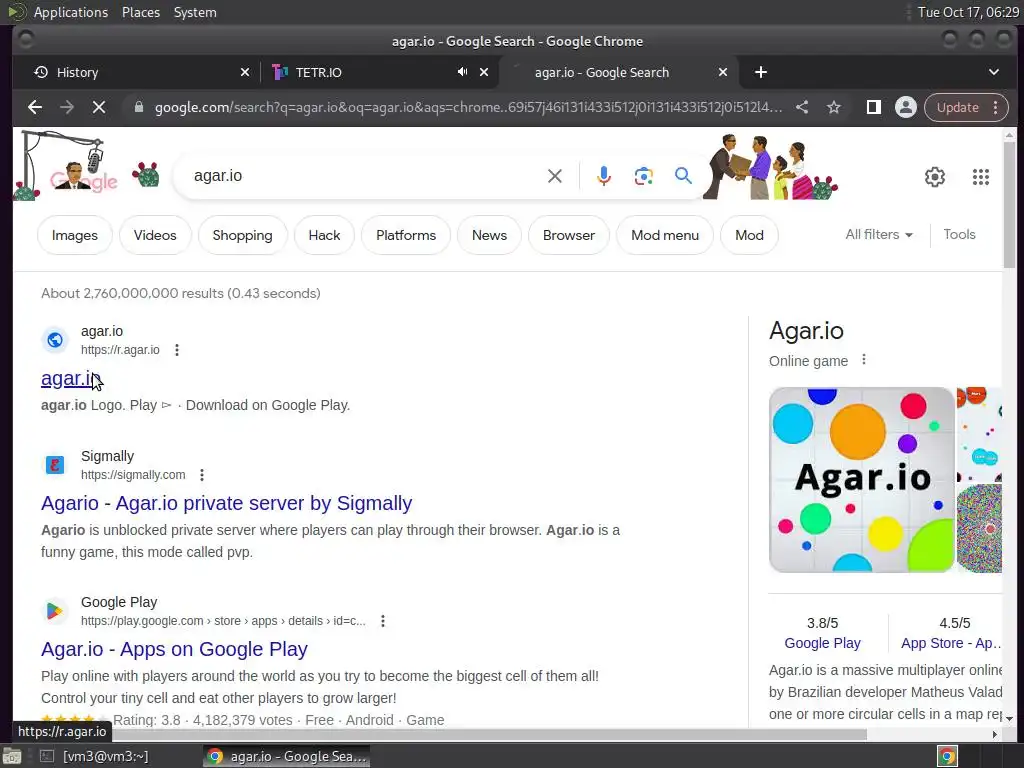Select the Hack filter chip

pyautogui.click(x=324, y=235)
